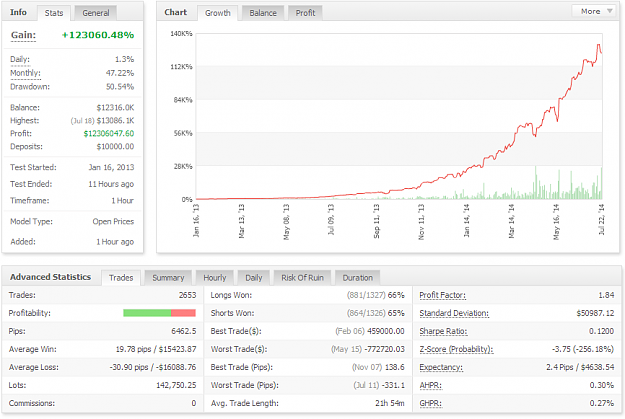Click the Standard Deviation link
Viewport: 625px width, 419px height.
click(454, 313)
